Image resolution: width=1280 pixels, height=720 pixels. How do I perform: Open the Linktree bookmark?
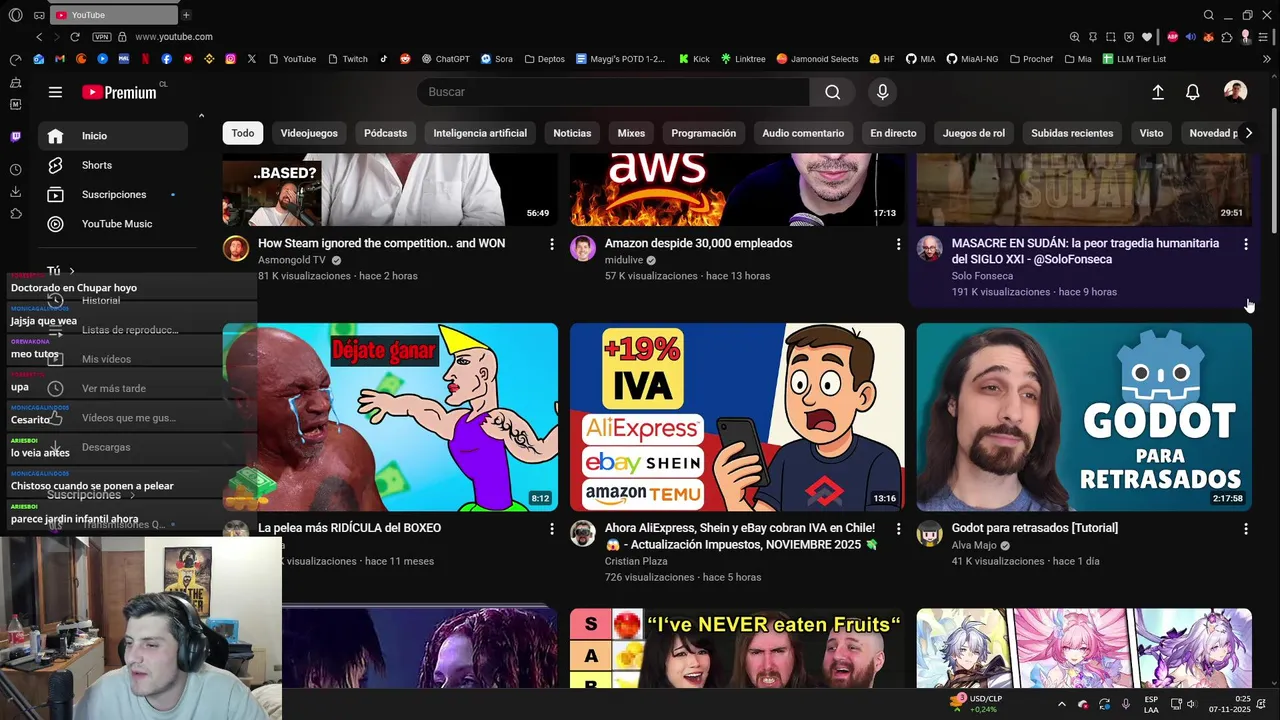tap(743, 59)
